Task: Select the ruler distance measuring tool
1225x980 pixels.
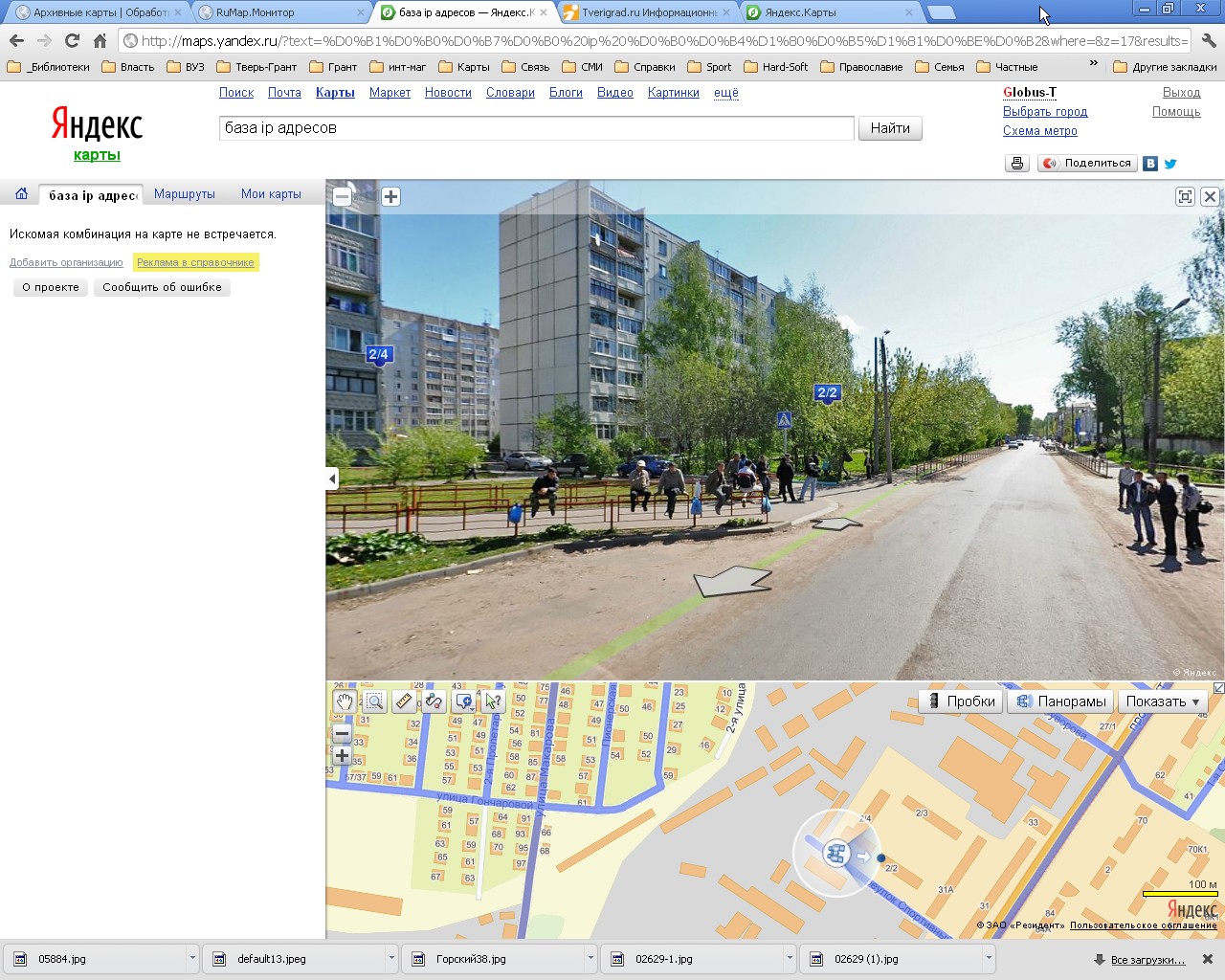Action: [x=404, y=702]
